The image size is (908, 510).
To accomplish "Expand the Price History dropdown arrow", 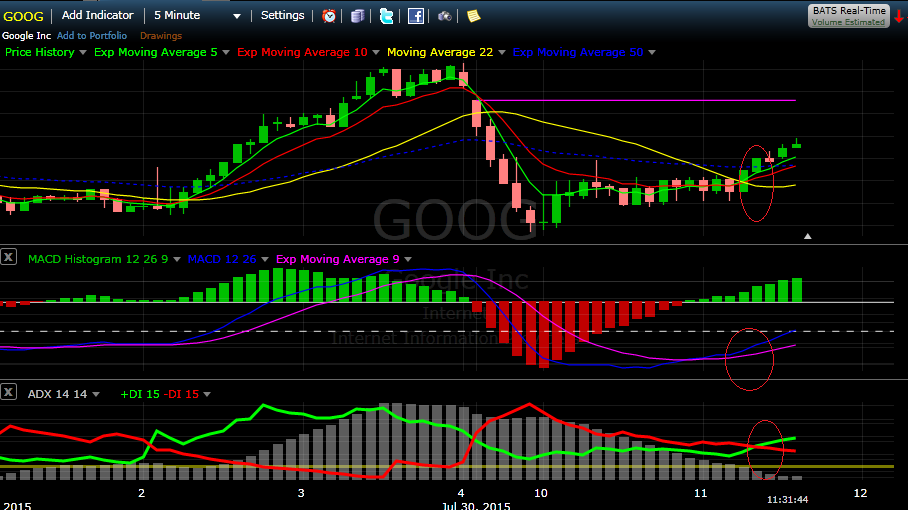I will (83, 53).
